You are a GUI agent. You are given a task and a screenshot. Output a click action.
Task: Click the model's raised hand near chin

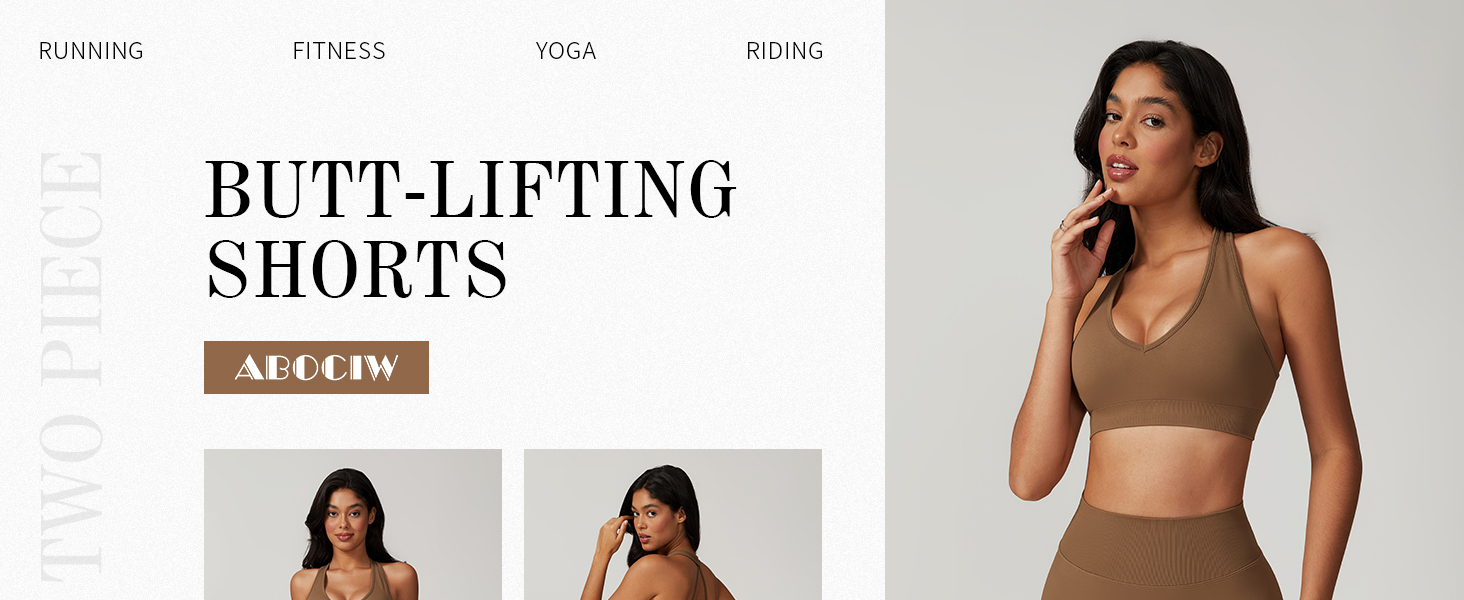coord(1083,241)
